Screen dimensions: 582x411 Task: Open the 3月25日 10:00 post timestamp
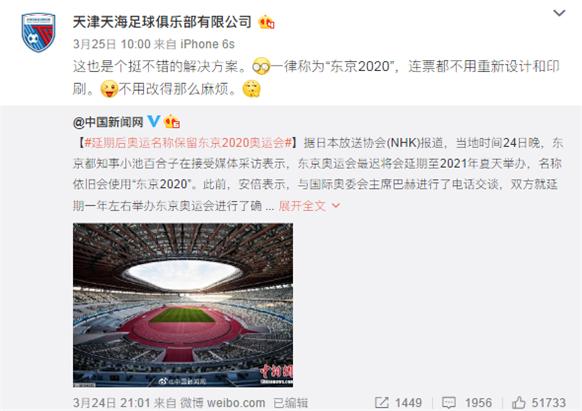pos(111,44)
